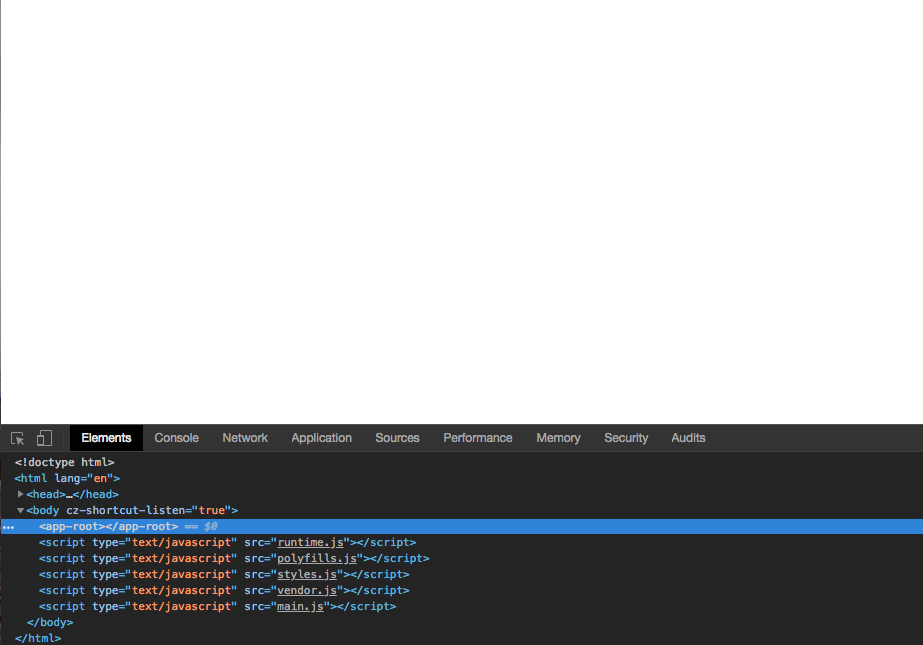Open the Application tab

coord(321,438)
